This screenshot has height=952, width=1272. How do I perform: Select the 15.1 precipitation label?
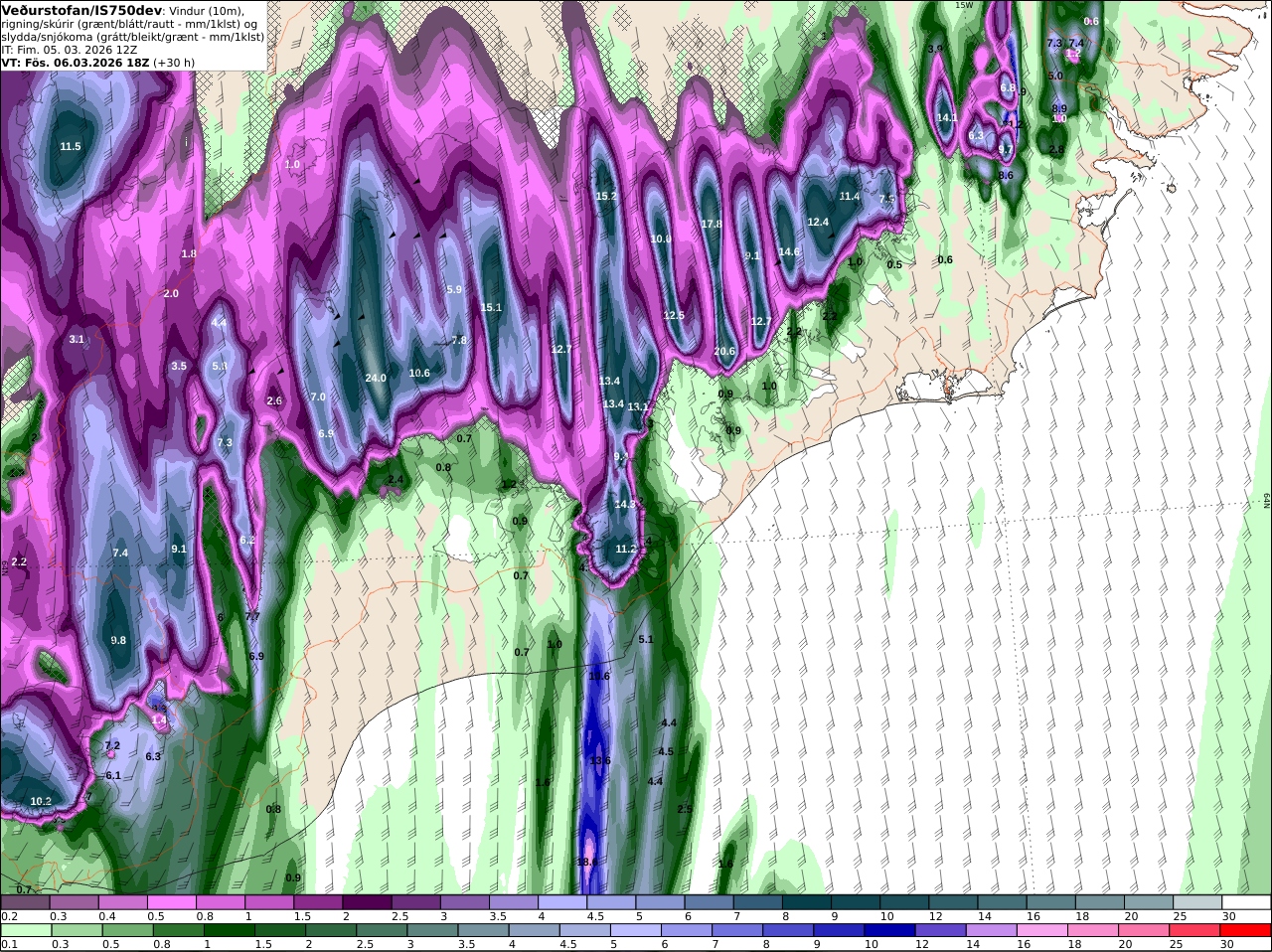click(x=492, y=308)
